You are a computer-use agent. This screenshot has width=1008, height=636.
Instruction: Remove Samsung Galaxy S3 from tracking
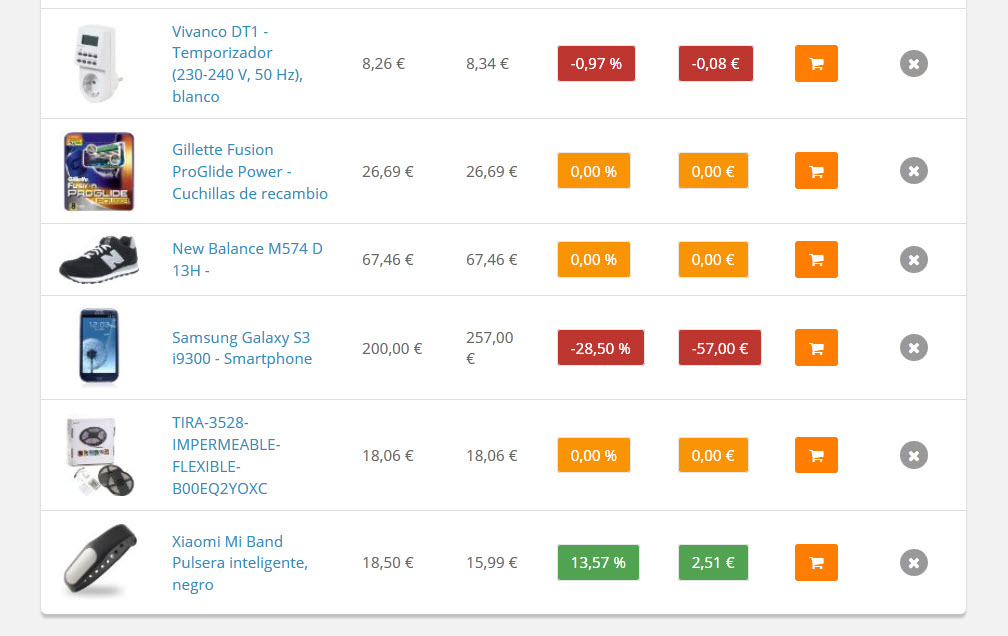tap(913, 348)
